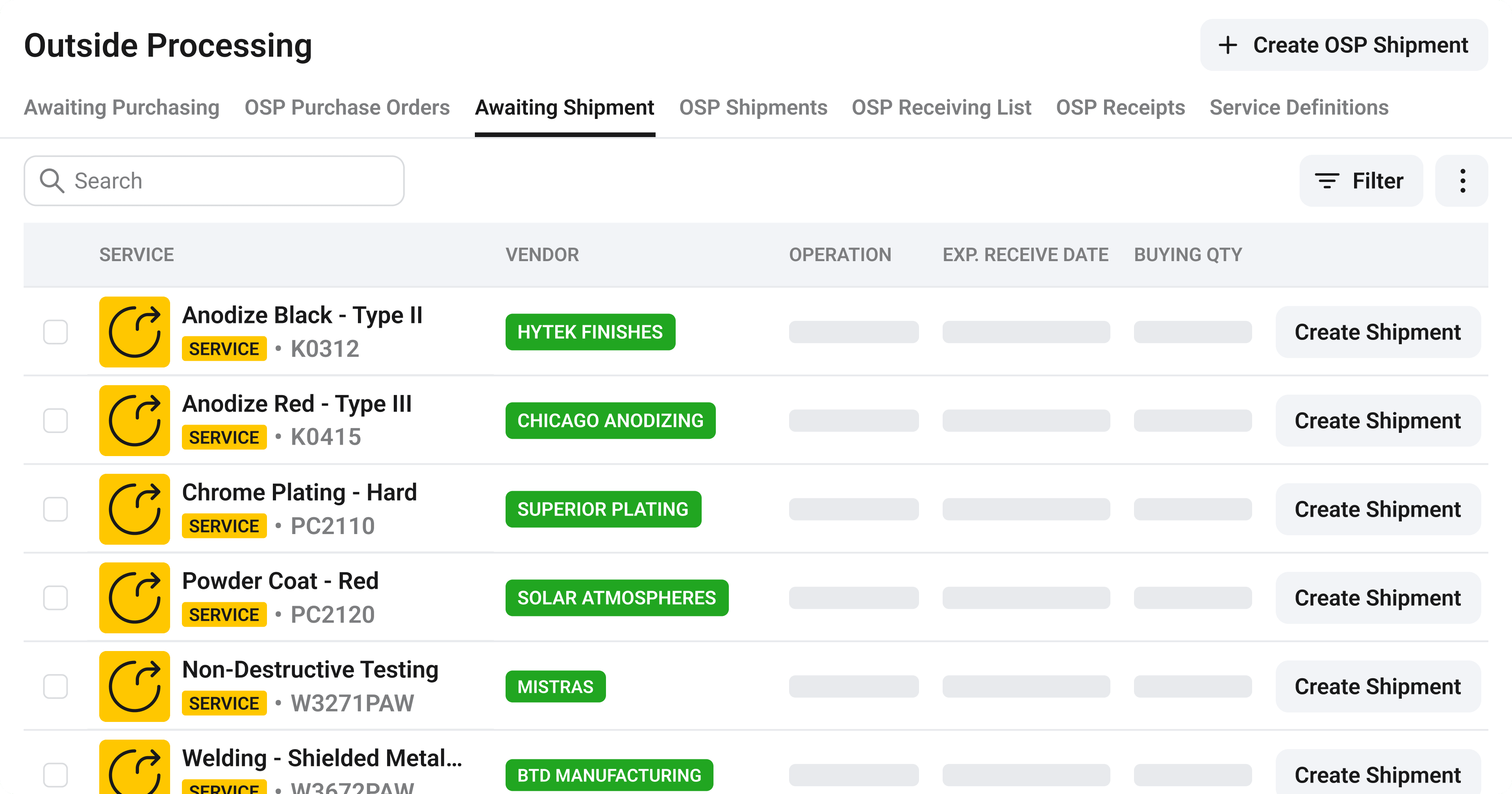Click the SOLAR ATMOSPHERES green vendor badge
The height and width of the screenshot is (794, 1512).
pyautogui.click(x=616, y=598)
